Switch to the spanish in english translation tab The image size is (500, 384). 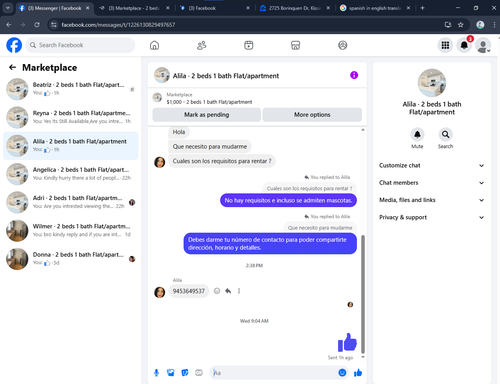(374, 8)
